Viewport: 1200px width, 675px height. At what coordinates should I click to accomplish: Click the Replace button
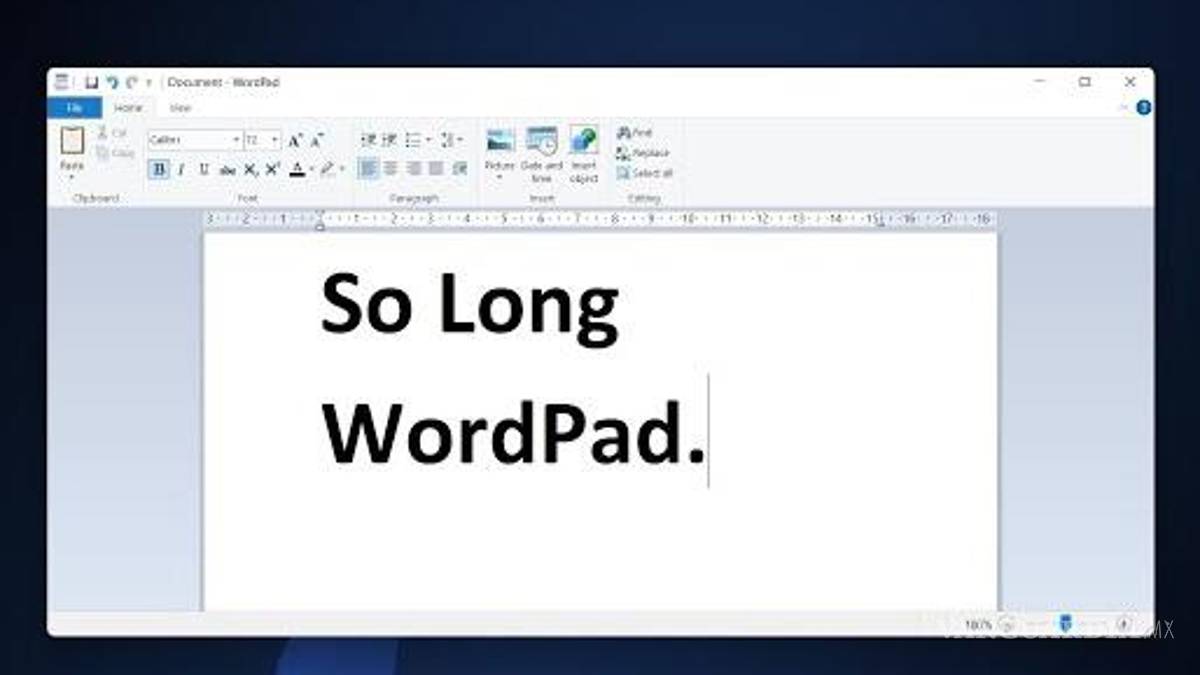point(643,153)
